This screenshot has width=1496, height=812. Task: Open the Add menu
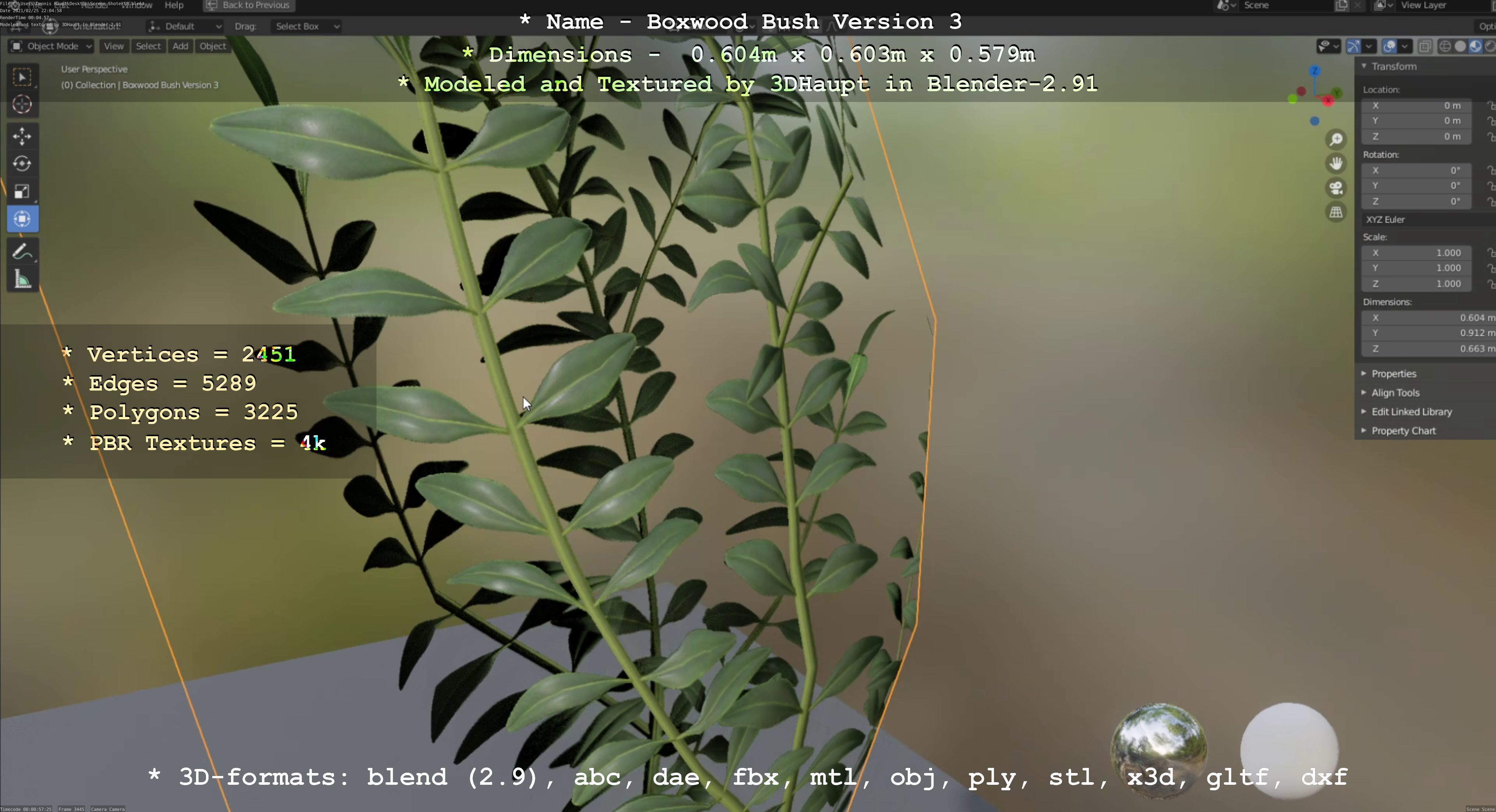pos(180,46)
